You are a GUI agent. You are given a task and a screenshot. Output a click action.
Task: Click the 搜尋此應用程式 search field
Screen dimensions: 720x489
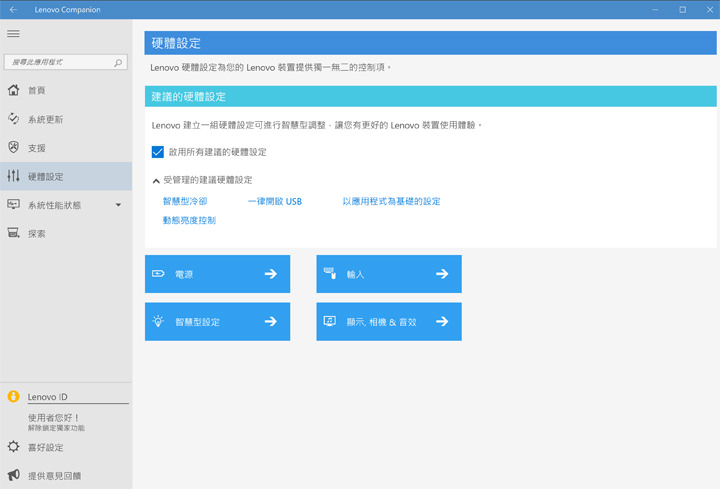[58, 62]
